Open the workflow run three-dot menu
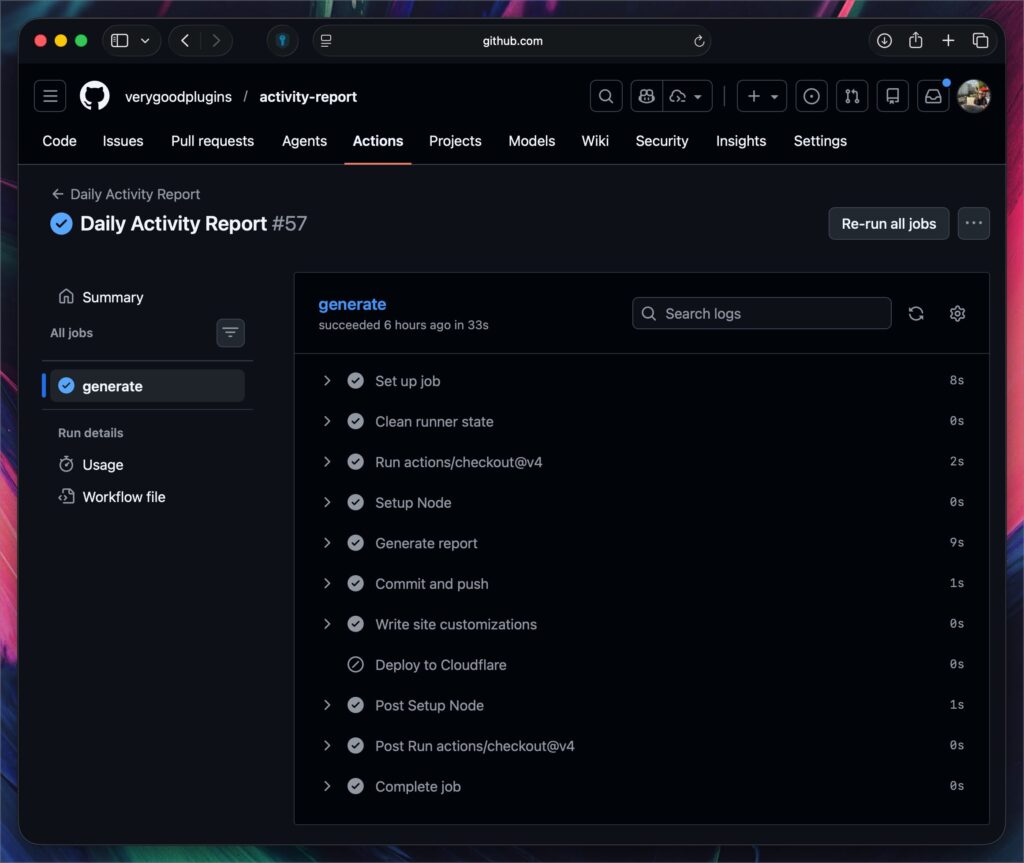 (x=974, y=223)
